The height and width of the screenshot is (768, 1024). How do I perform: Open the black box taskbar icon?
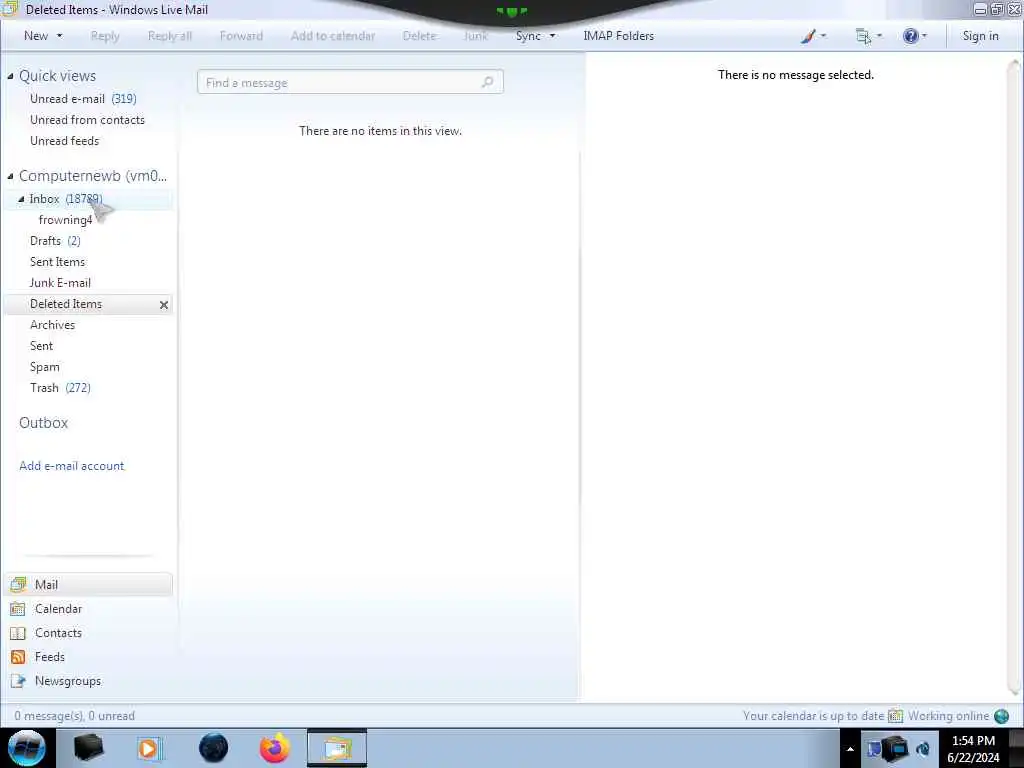88,748
